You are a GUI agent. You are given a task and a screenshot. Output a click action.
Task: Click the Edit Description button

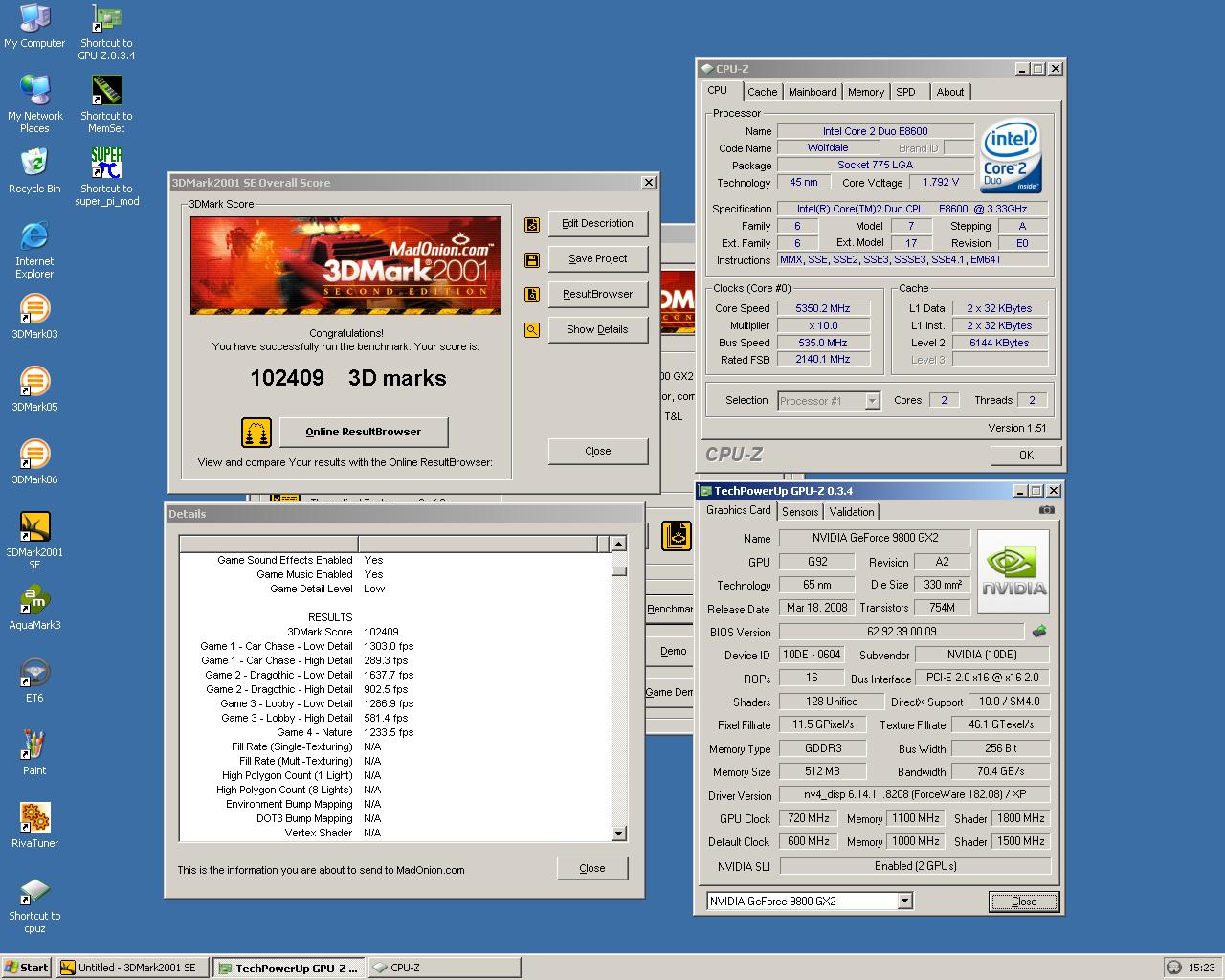coord(598,224)
